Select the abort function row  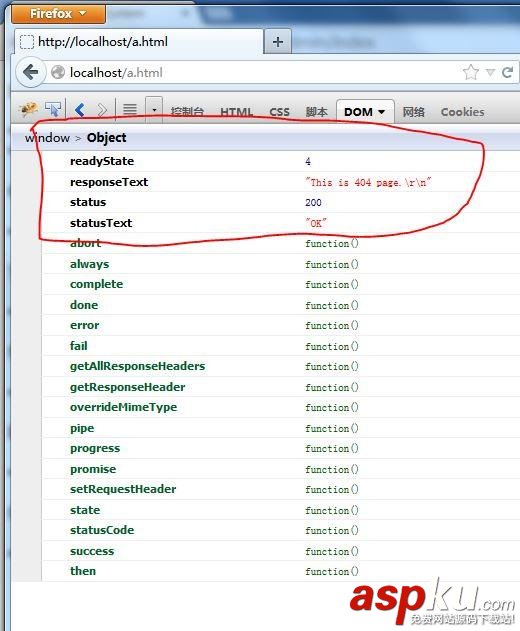pyautogui.click(x=281, y=243)
